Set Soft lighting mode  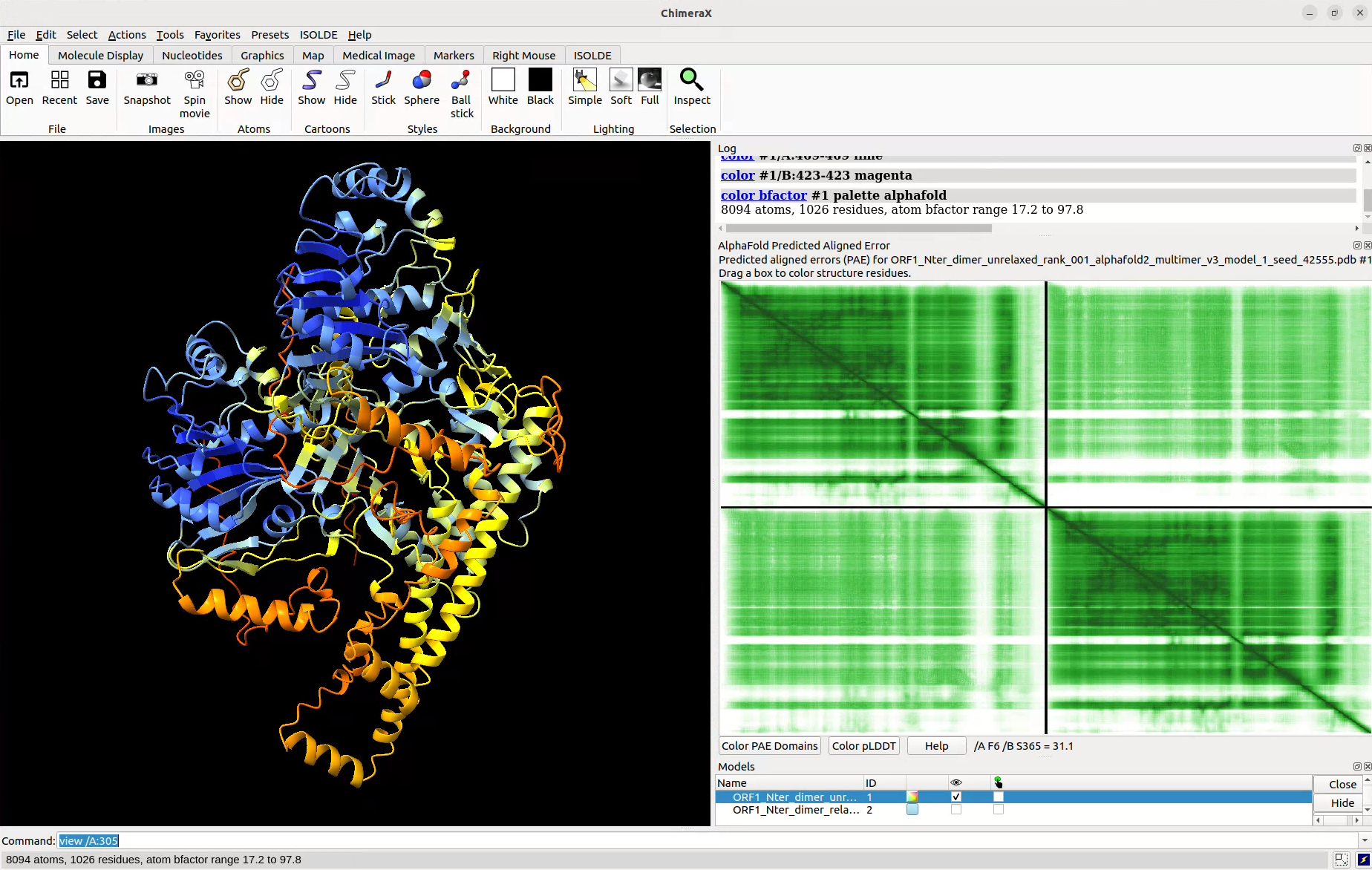(x=621, y=80)
